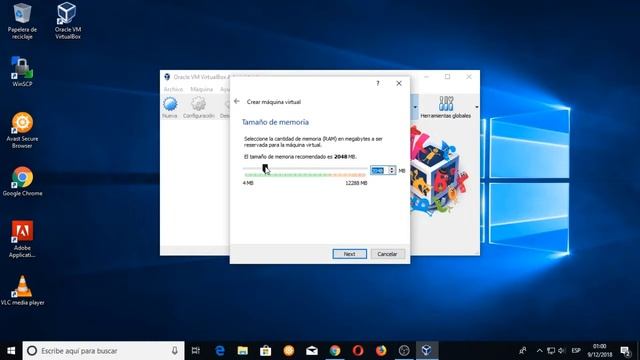This screenshot has height=360, width=640.
Task: Close the Crear máquina virtual dialog
Action: 399,83
